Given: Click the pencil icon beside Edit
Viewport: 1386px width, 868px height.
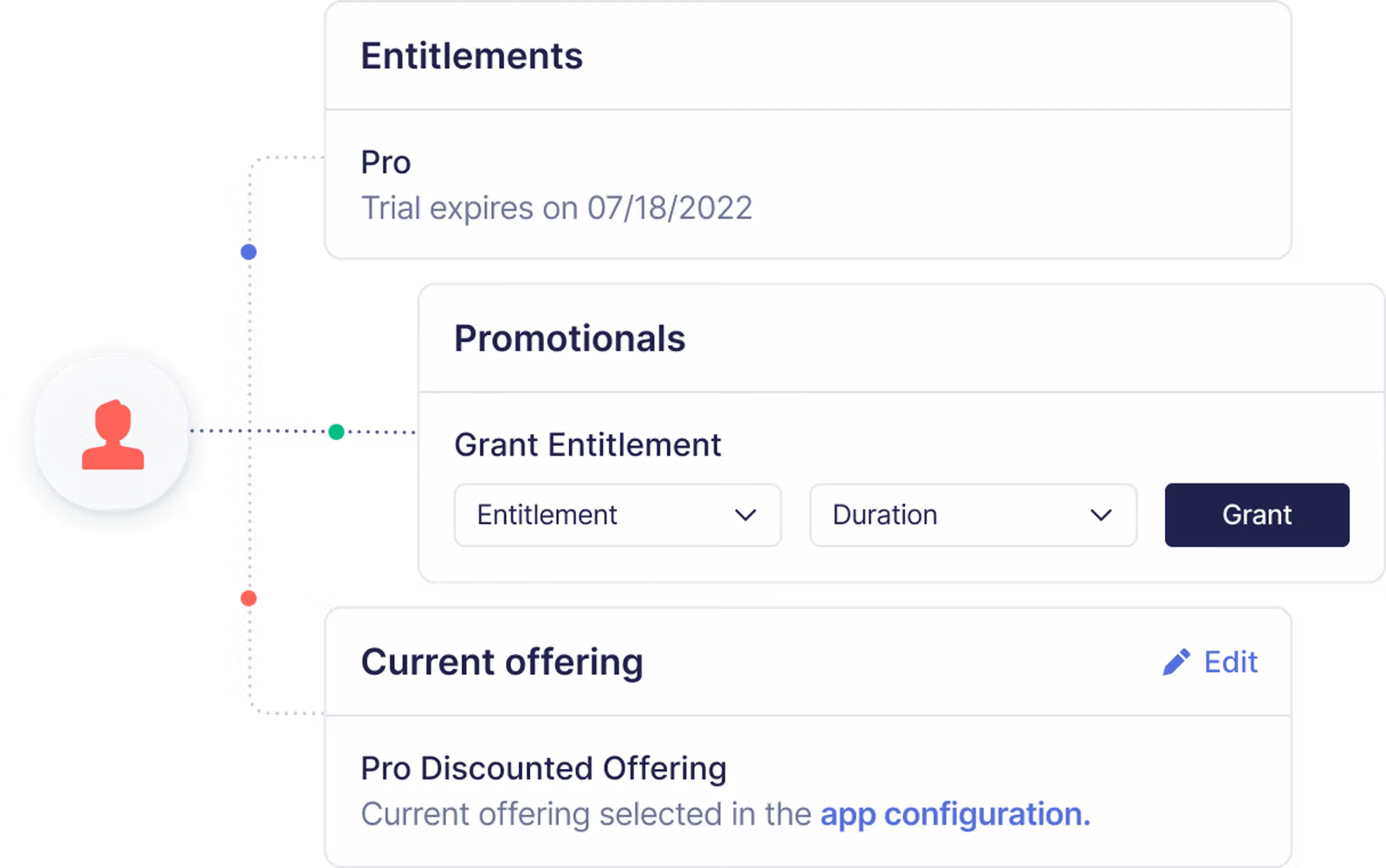Looking at the screenshot, I should click(x=1176, y=663).
